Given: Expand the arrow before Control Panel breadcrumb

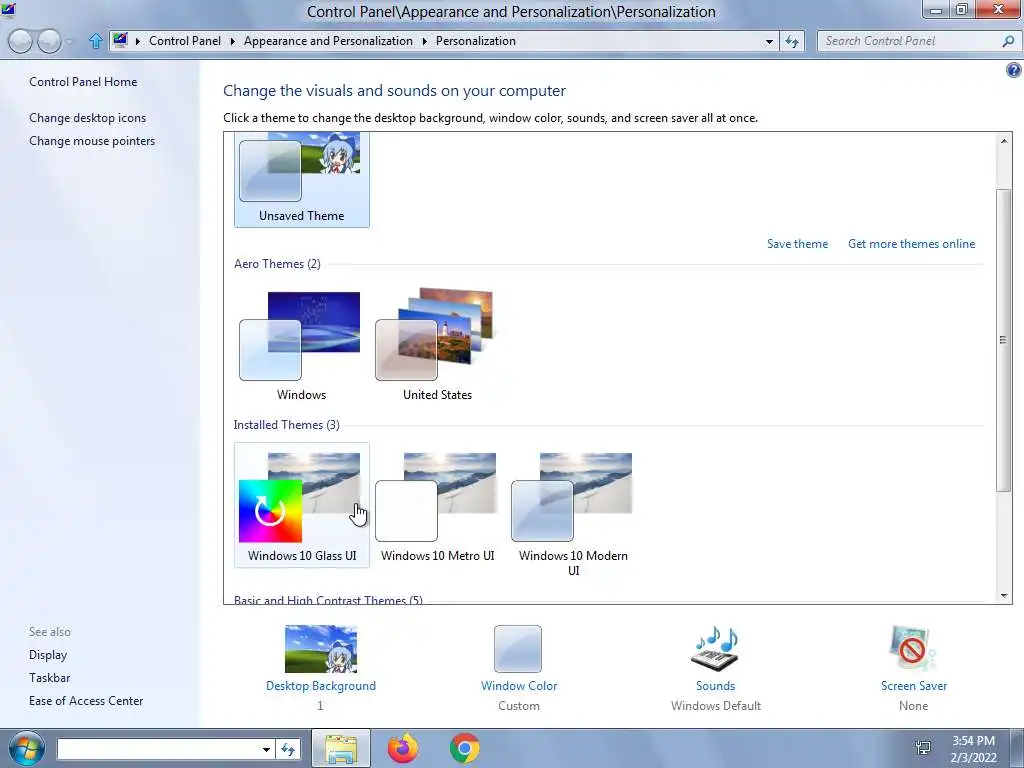Looking at the screenshot, I should pos(138,41).
